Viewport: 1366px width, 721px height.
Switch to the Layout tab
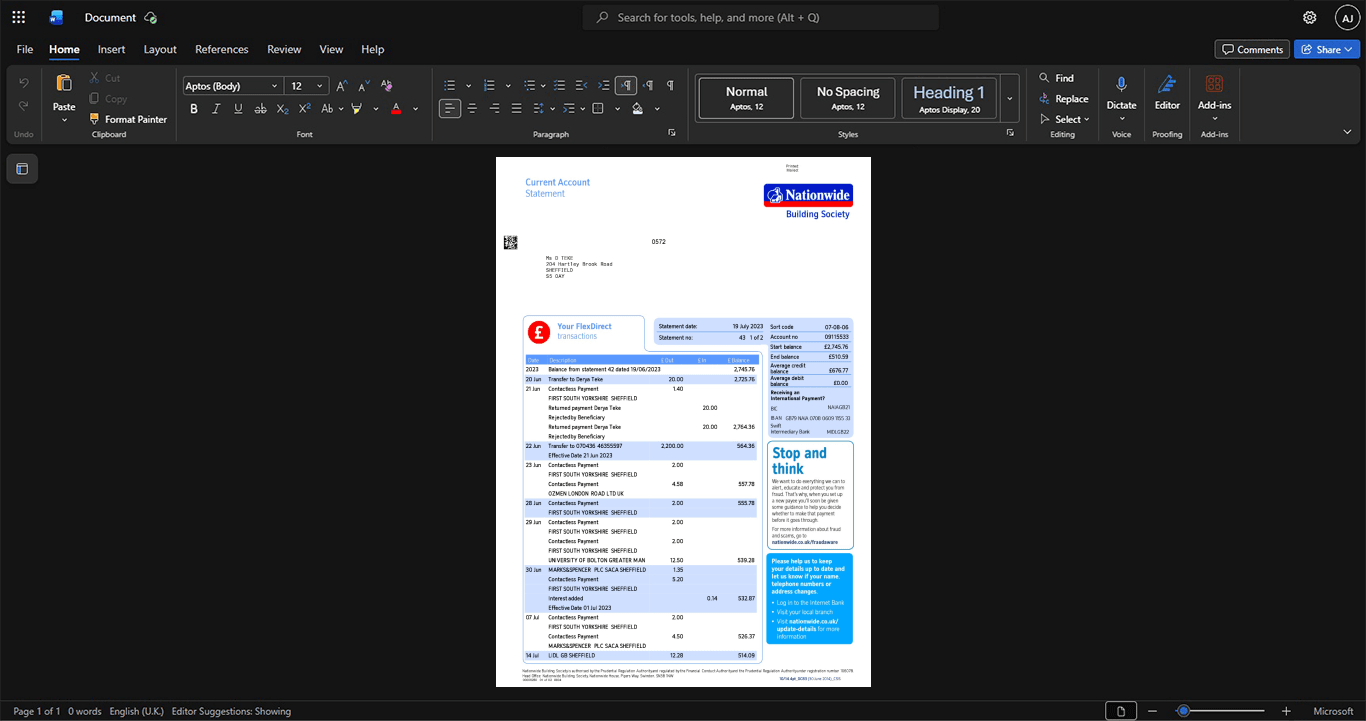[x=160, y=49]
